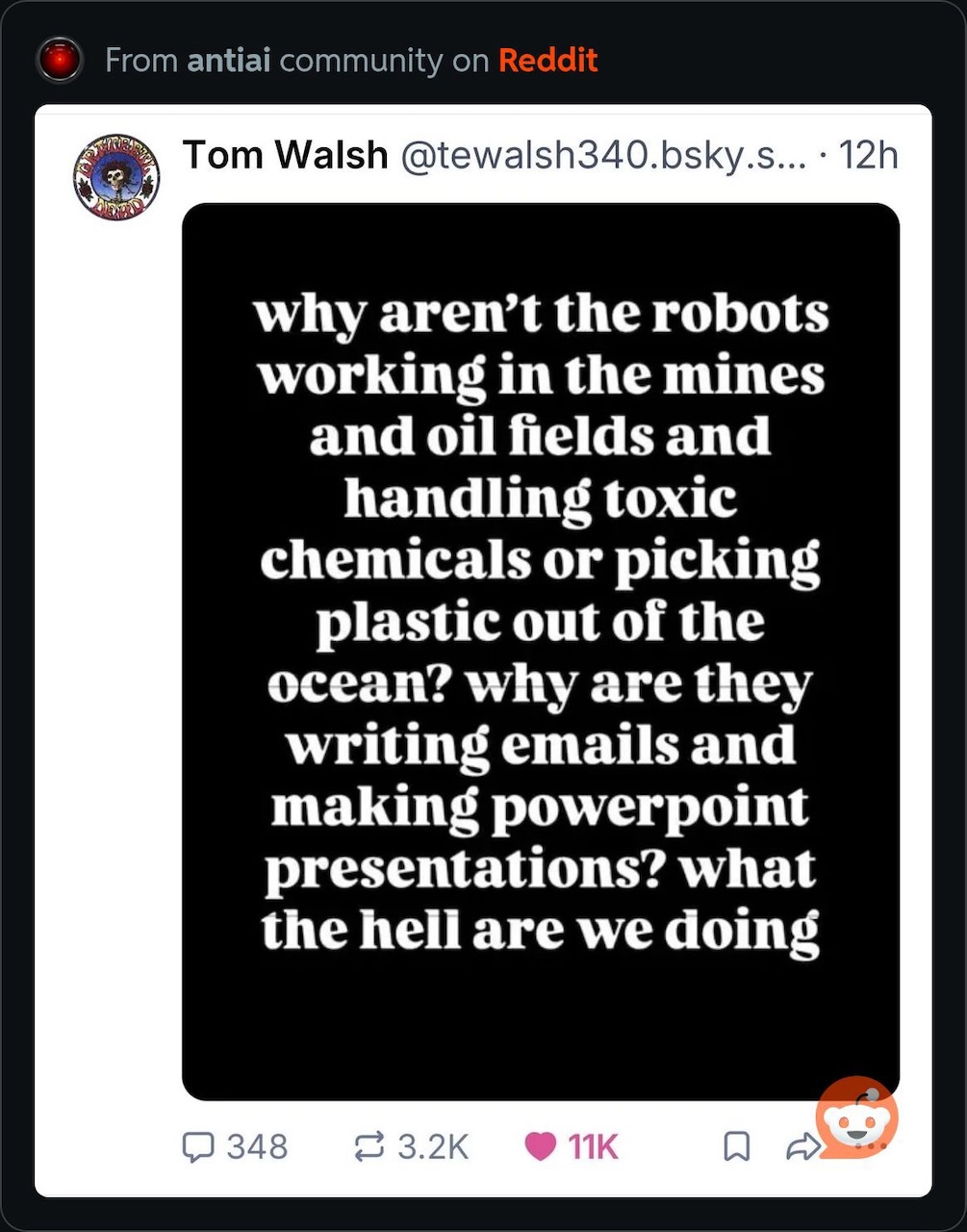
Task: Toggle the bookmark save icon
Action: pos(736,1146)
